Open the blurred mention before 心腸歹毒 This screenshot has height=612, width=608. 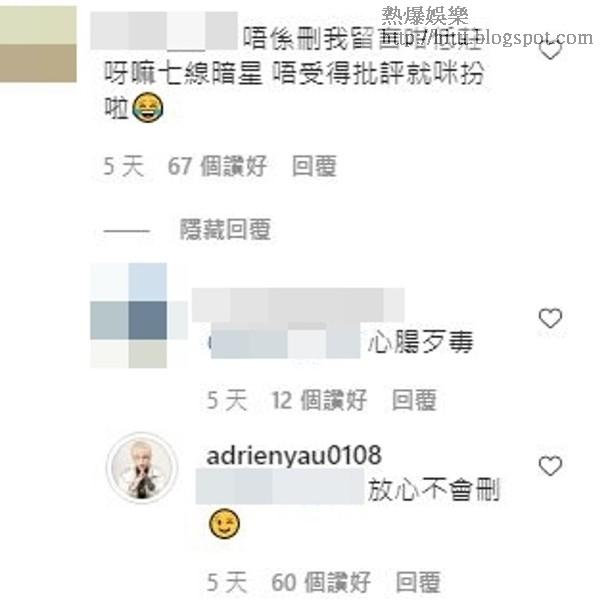coord(285,341)
